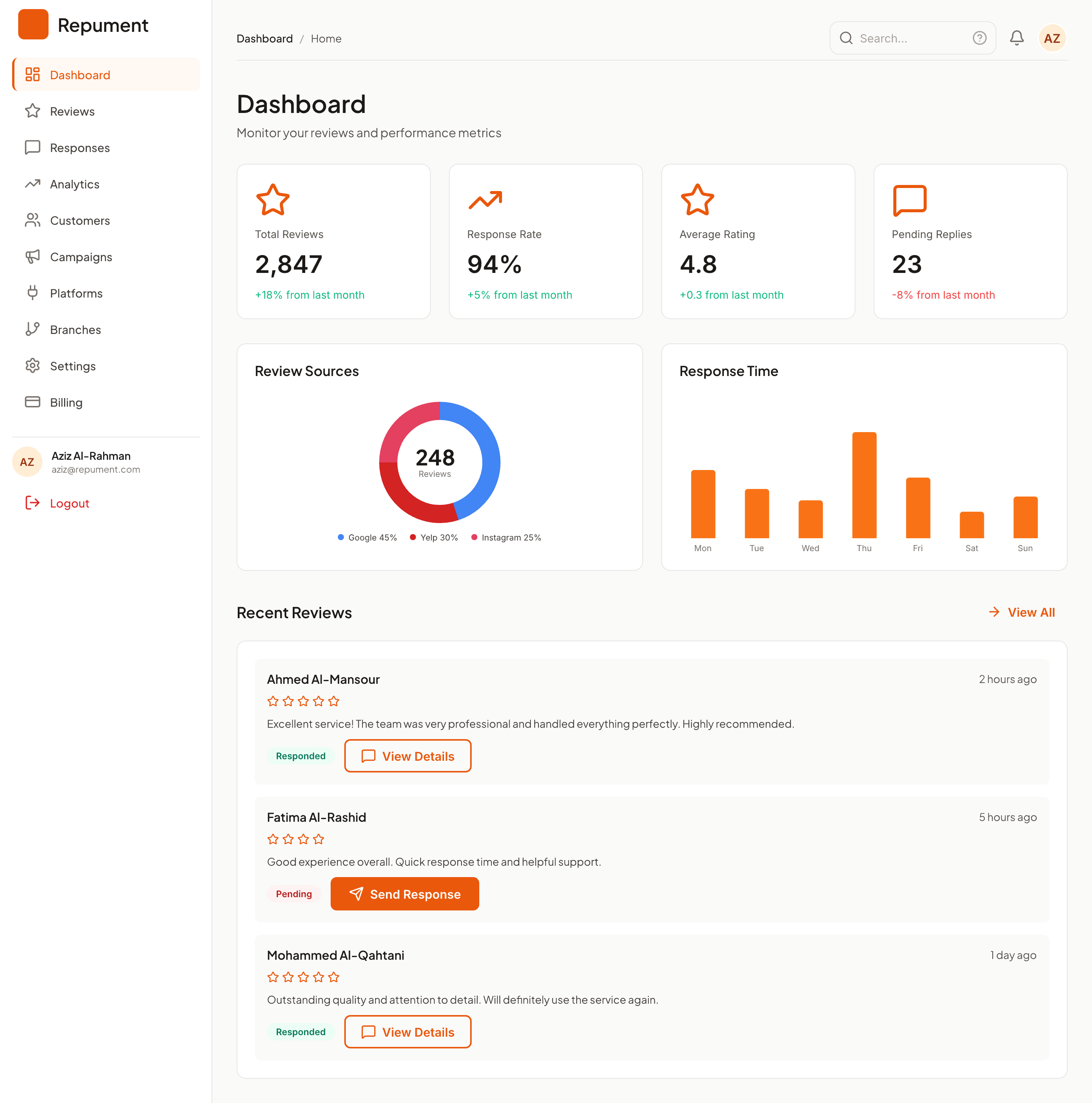Click the star icon on Total Reviews card
1092x1103 pixels.
273,200
